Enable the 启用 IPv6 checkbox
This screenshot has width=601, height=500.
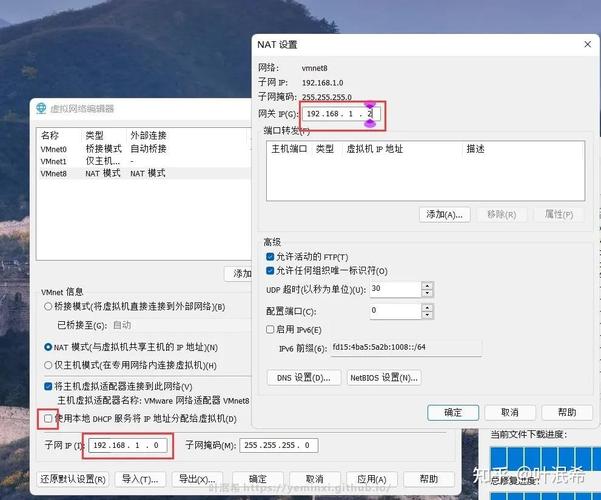click(270, 329)
